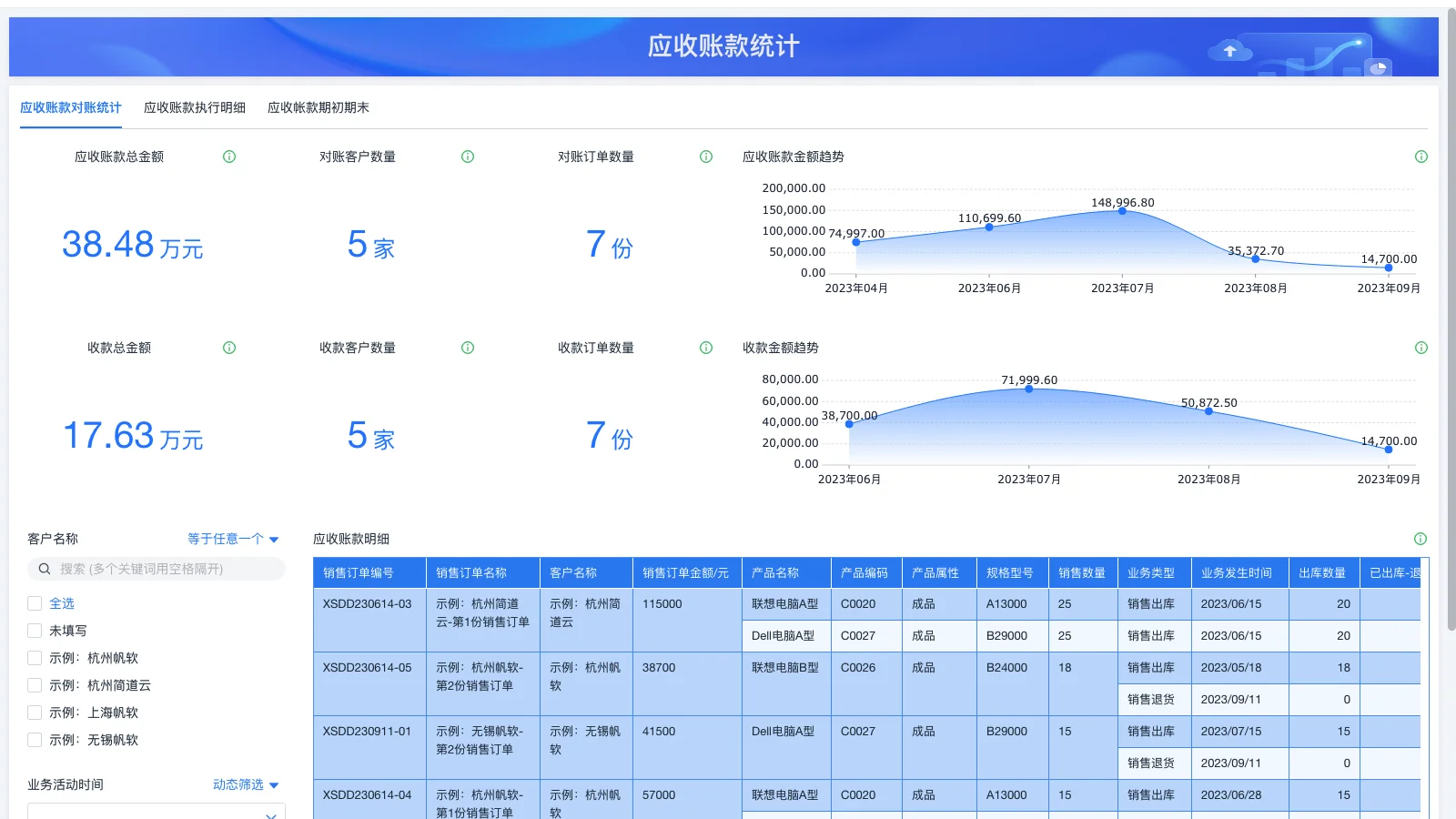Switch to the 应收账款执行明细 tab
This screenshot has height=819, width=1456.
click(x=194, y=106)
